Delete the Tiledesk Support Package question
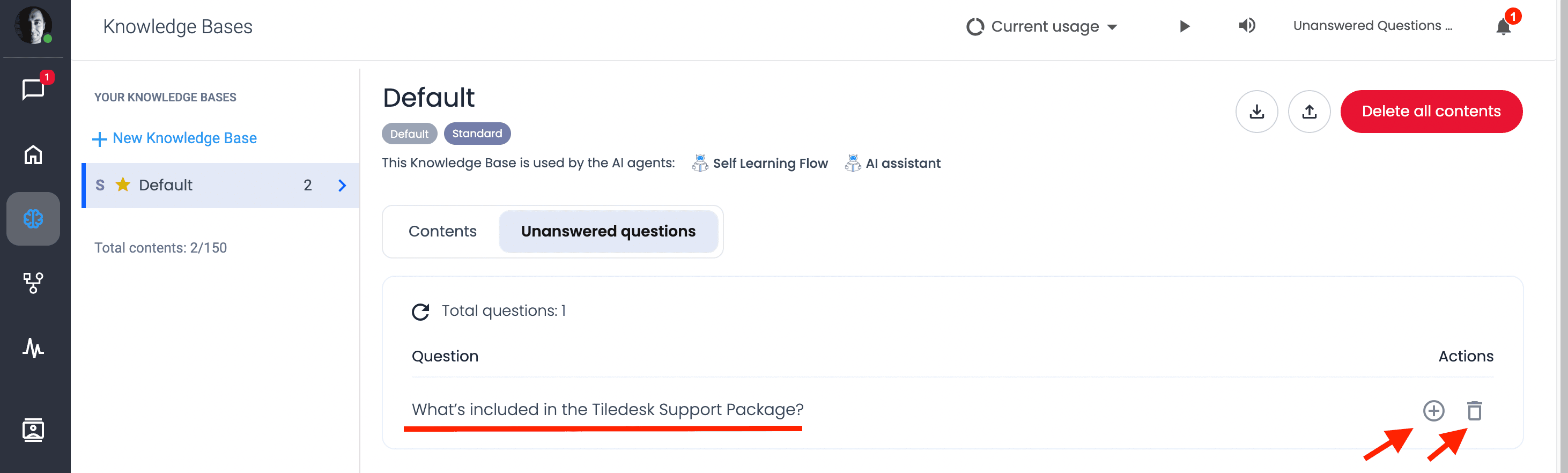This screenshot has width=1568, height=473. coord(1474,411)
